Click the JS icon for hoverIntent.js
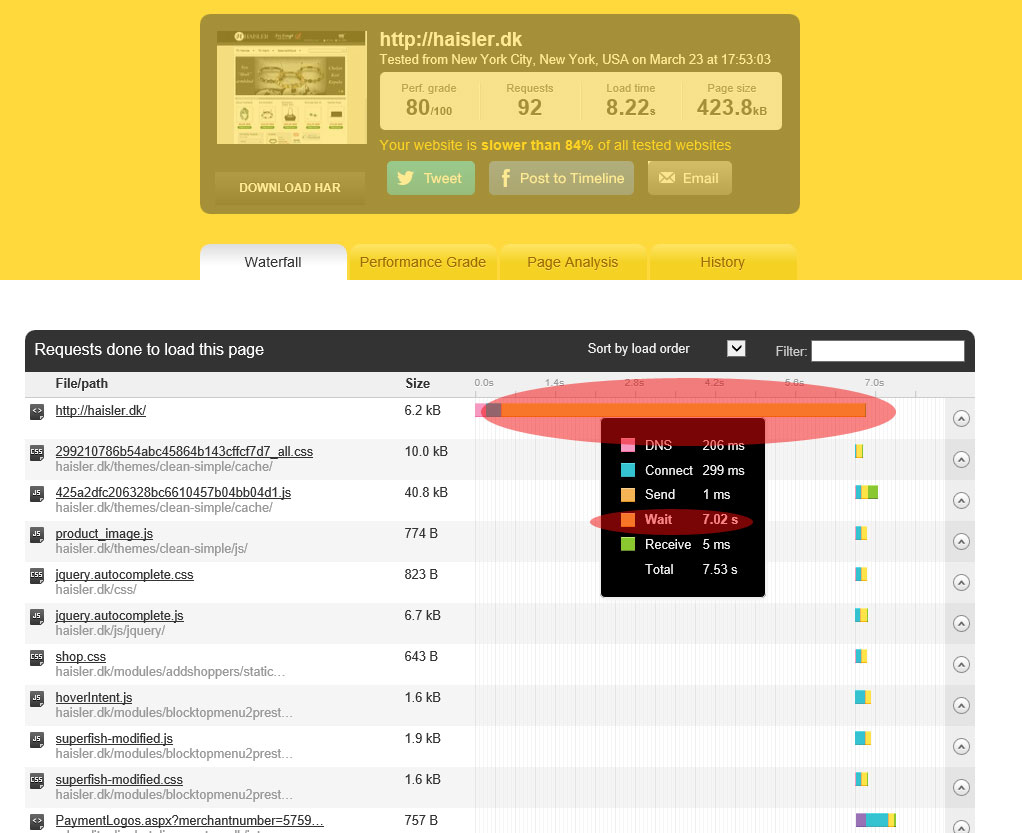Image resolution: width=1022 pixels, height=833 pixels. tap(37, 699)
